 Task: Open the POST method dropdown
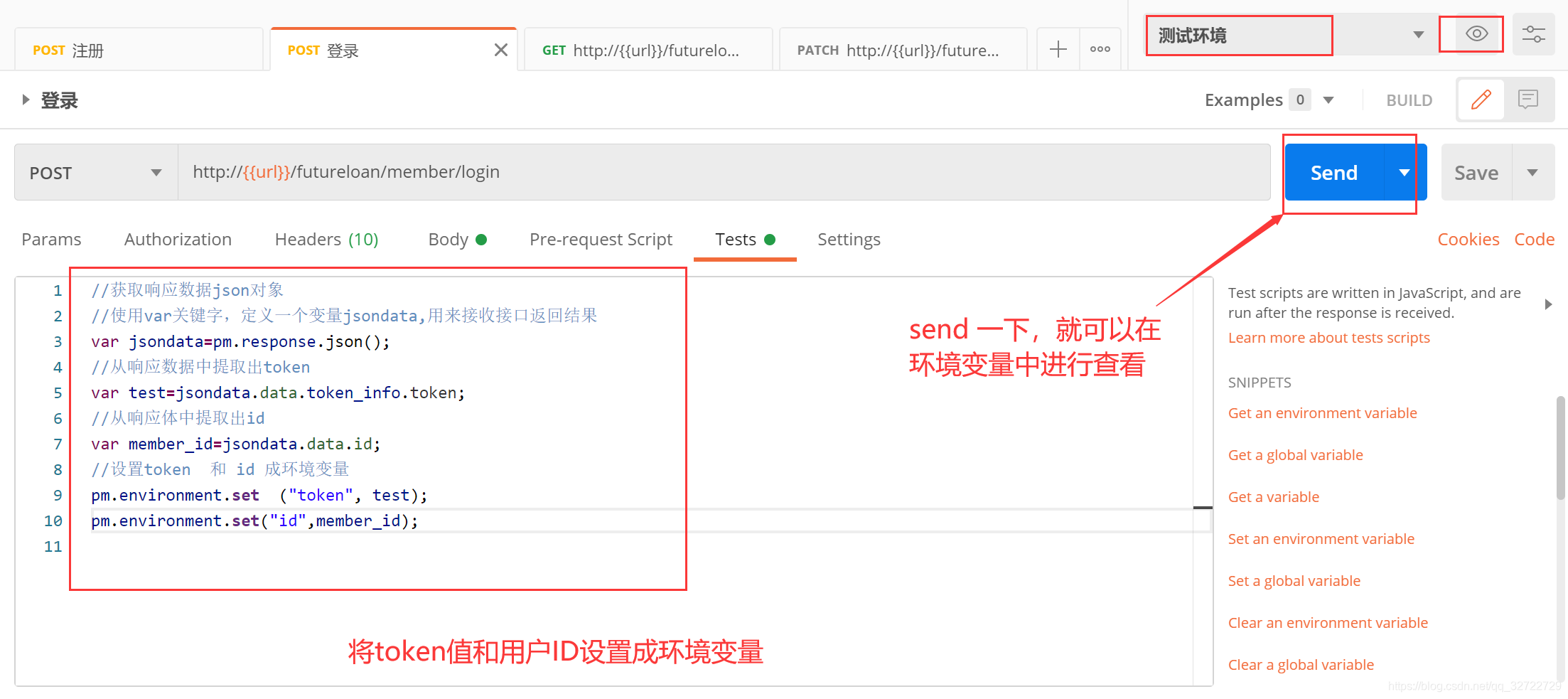coord(96,173)
